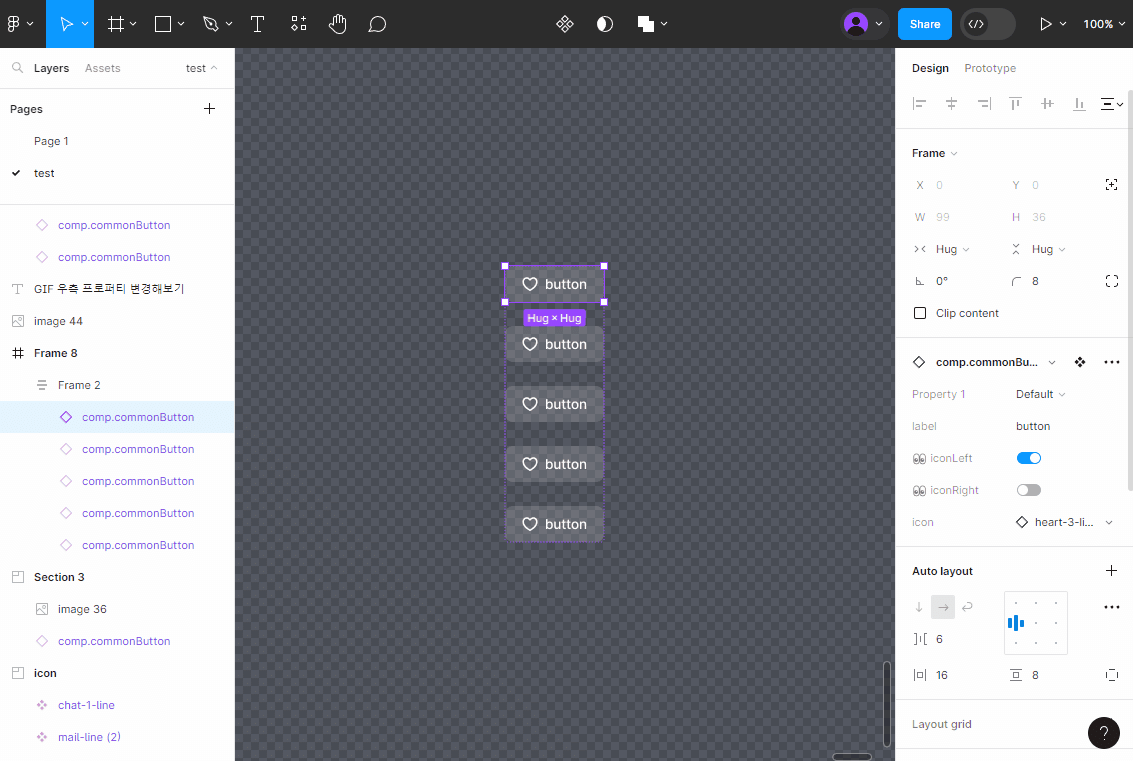Switch to the Design tab
Image resolution: width=1133 pixels, height=761 pixels.
tap(930, 68)
